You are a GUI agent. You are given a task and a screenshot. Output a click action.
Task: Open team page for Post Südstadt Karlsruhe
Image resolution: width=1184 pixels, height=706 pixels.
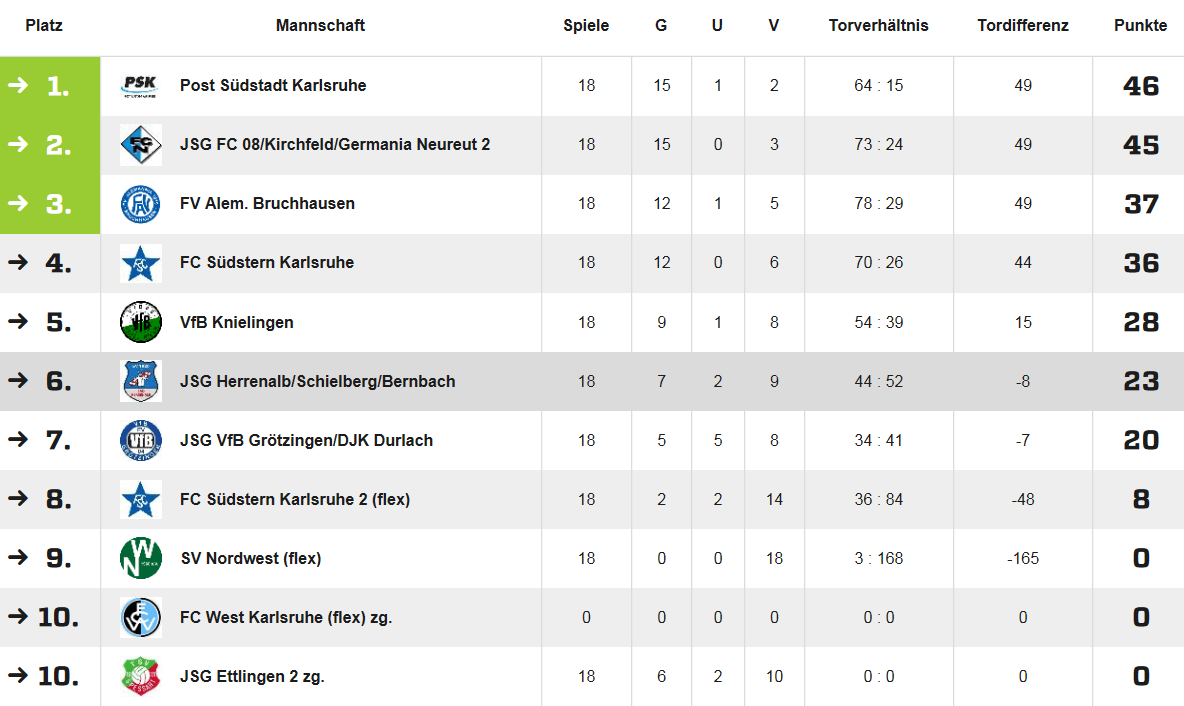(x=273, y=85)
